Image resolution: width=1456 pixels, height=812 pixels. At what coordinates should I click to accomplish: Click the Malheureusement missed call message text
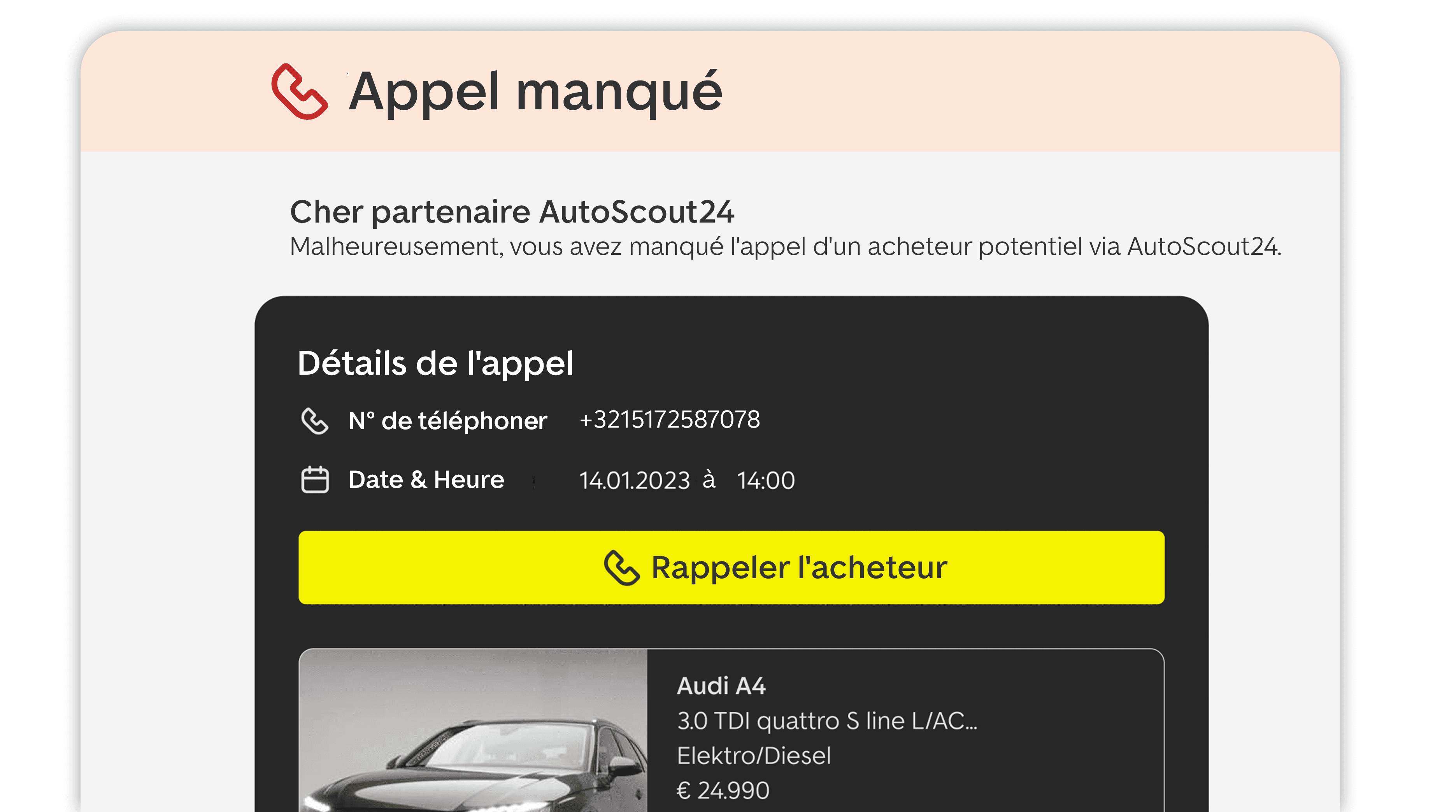tap(786, 247)
